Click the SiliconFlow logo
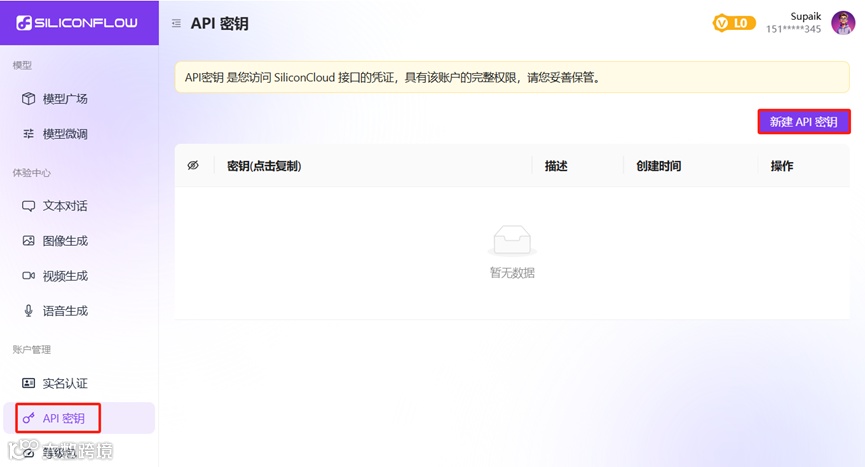 coord(77,23)
